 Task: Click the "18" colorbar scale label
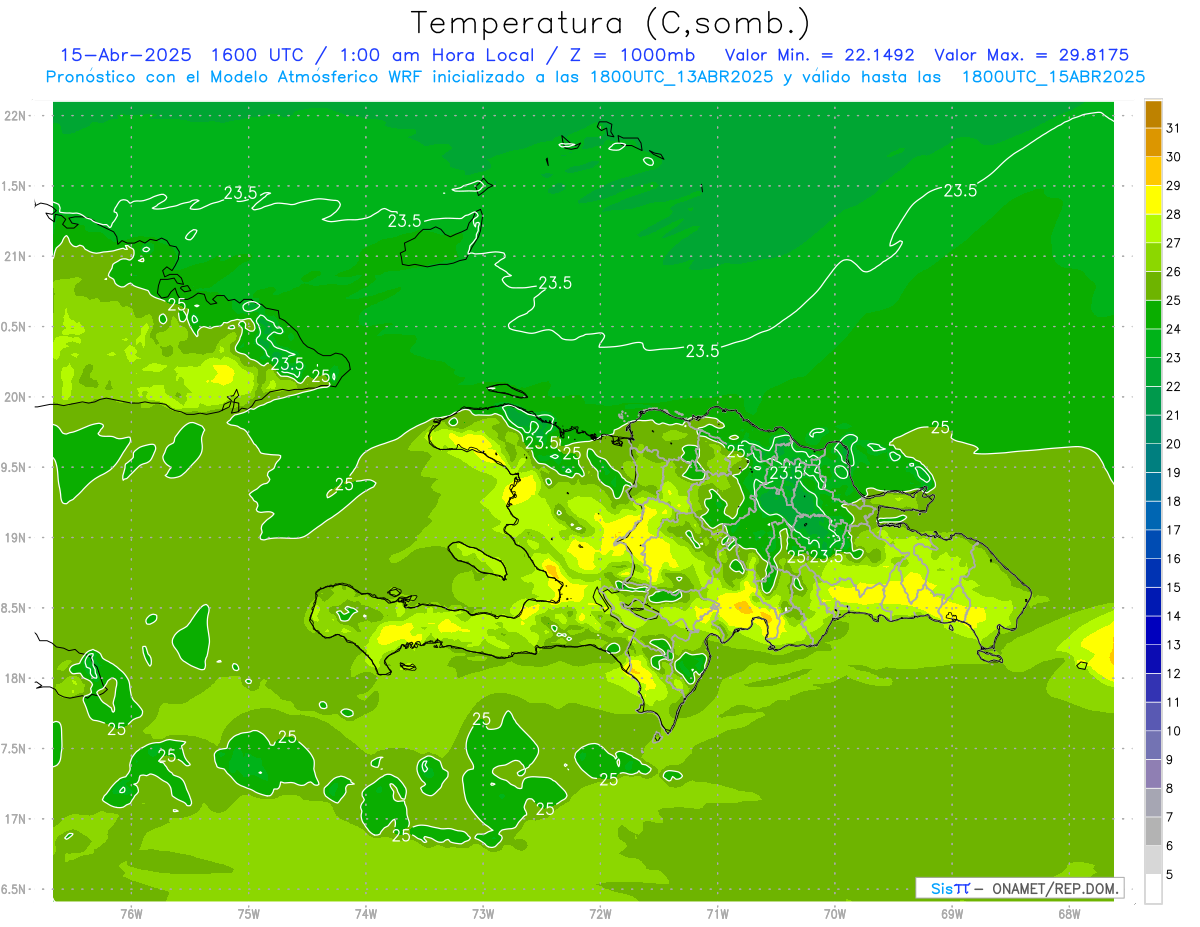(x=1173, y=502)
